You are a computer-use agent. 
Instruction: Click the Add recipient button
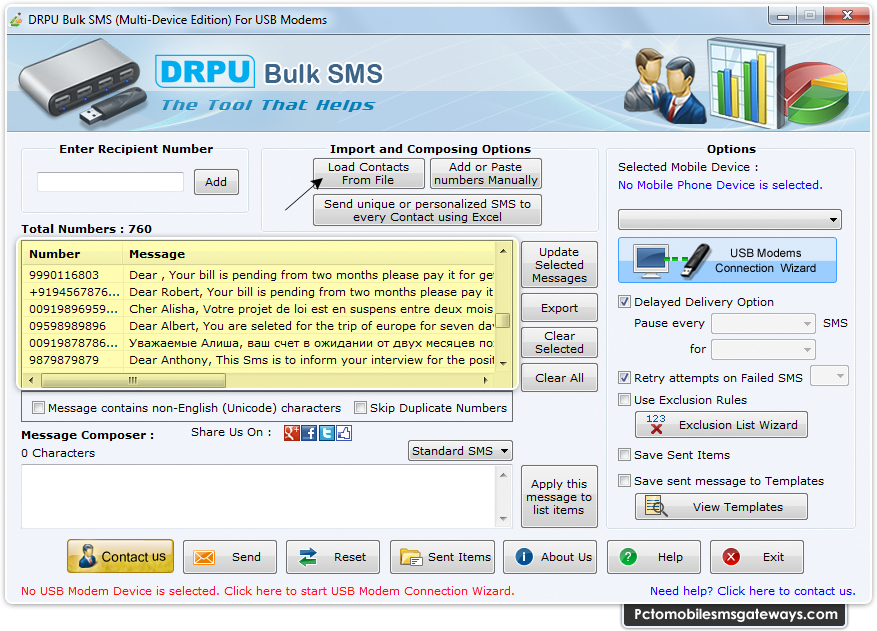click(x=216, y=182)
